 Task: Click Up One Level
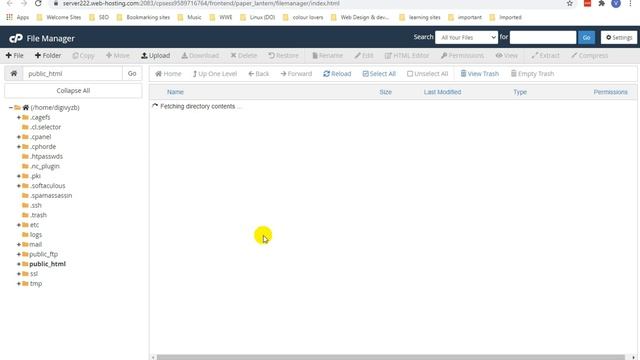[x=215, y=73]
